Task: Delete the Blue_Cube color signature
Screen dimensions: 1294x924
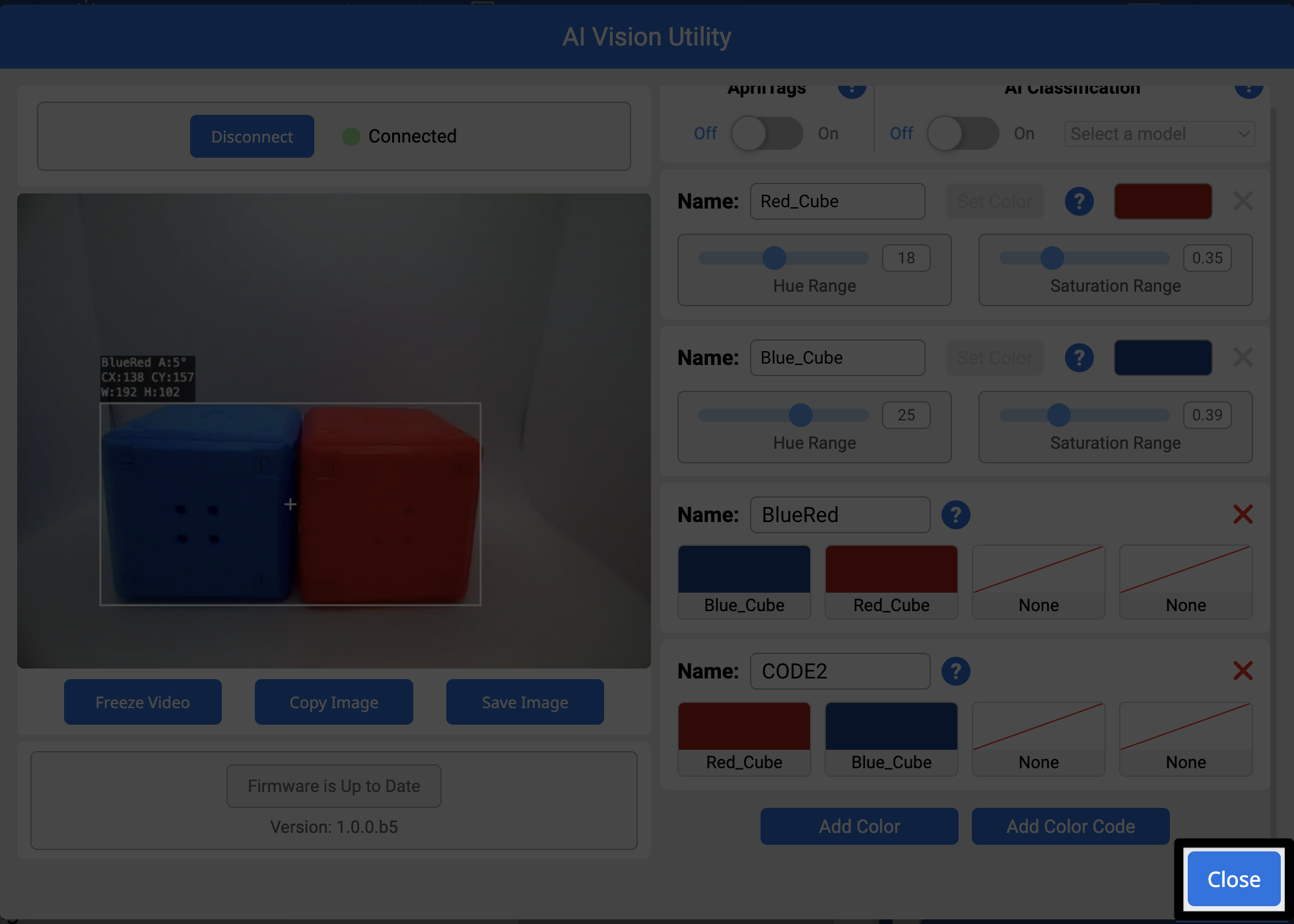Action: click(x=1243, y=358)
